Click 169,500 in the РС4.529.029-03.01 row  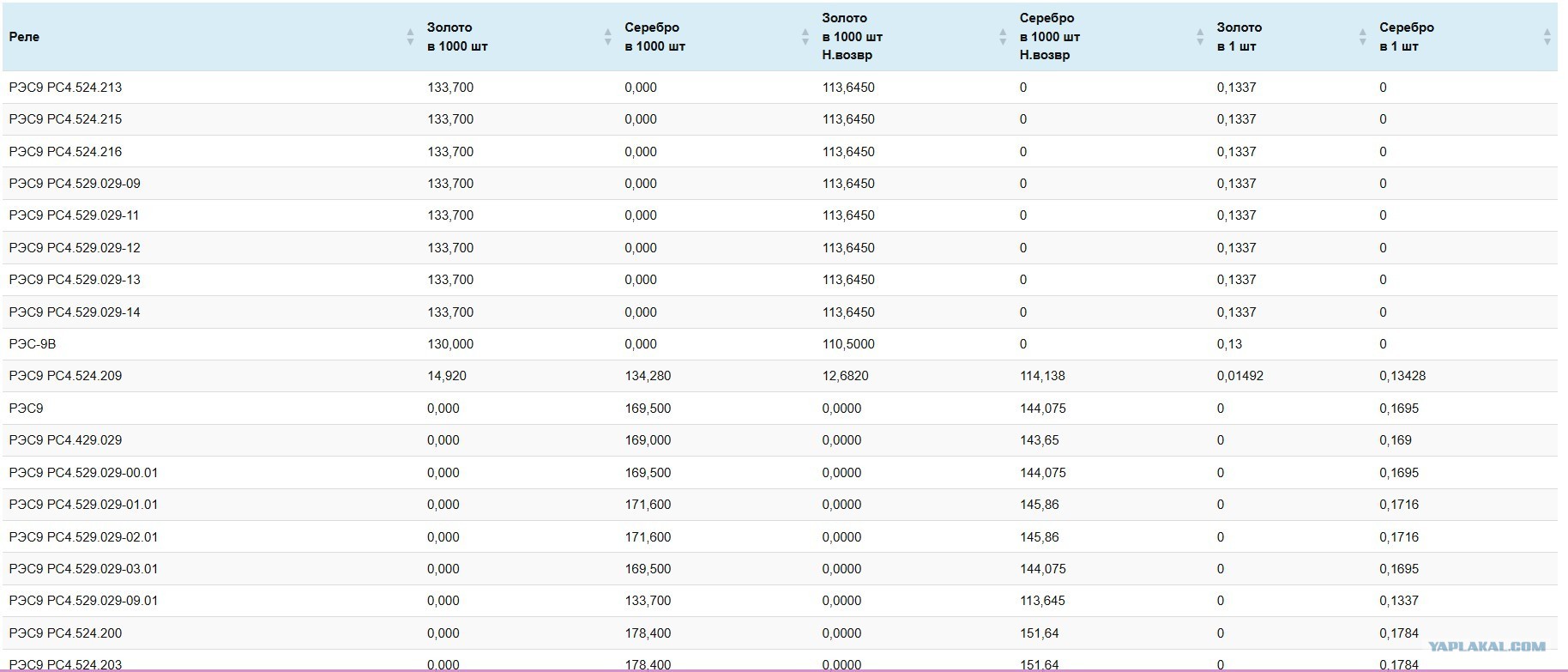point(648,569)
